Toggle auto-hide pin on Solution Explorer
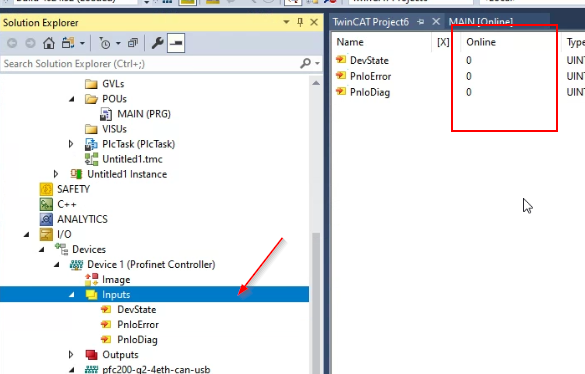The width and height of the screenshot is (585, 374). pyautogui.click(x=300, y=22)
